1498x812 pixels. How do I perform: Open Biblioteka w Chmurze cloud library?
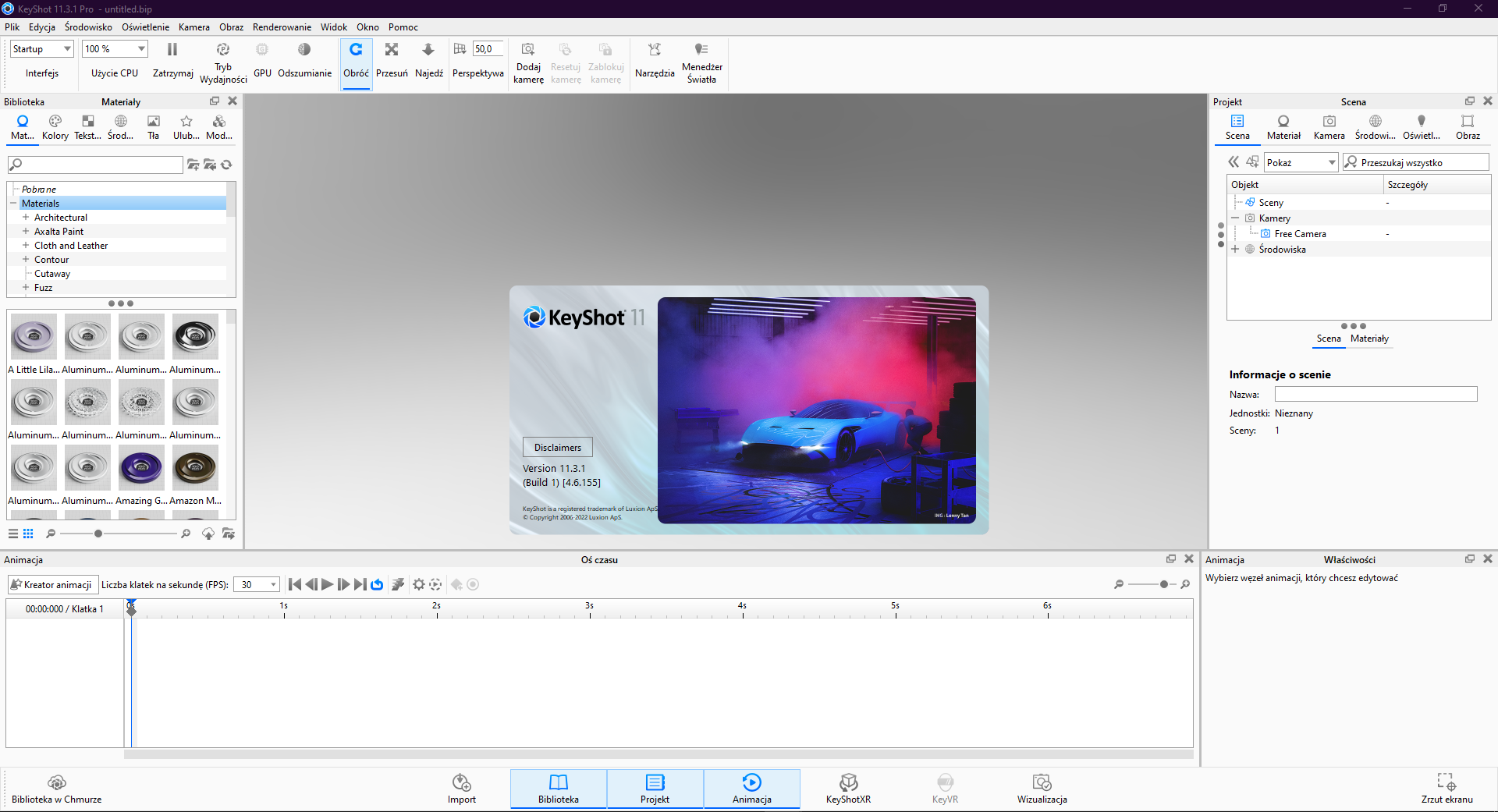(56, 789)
